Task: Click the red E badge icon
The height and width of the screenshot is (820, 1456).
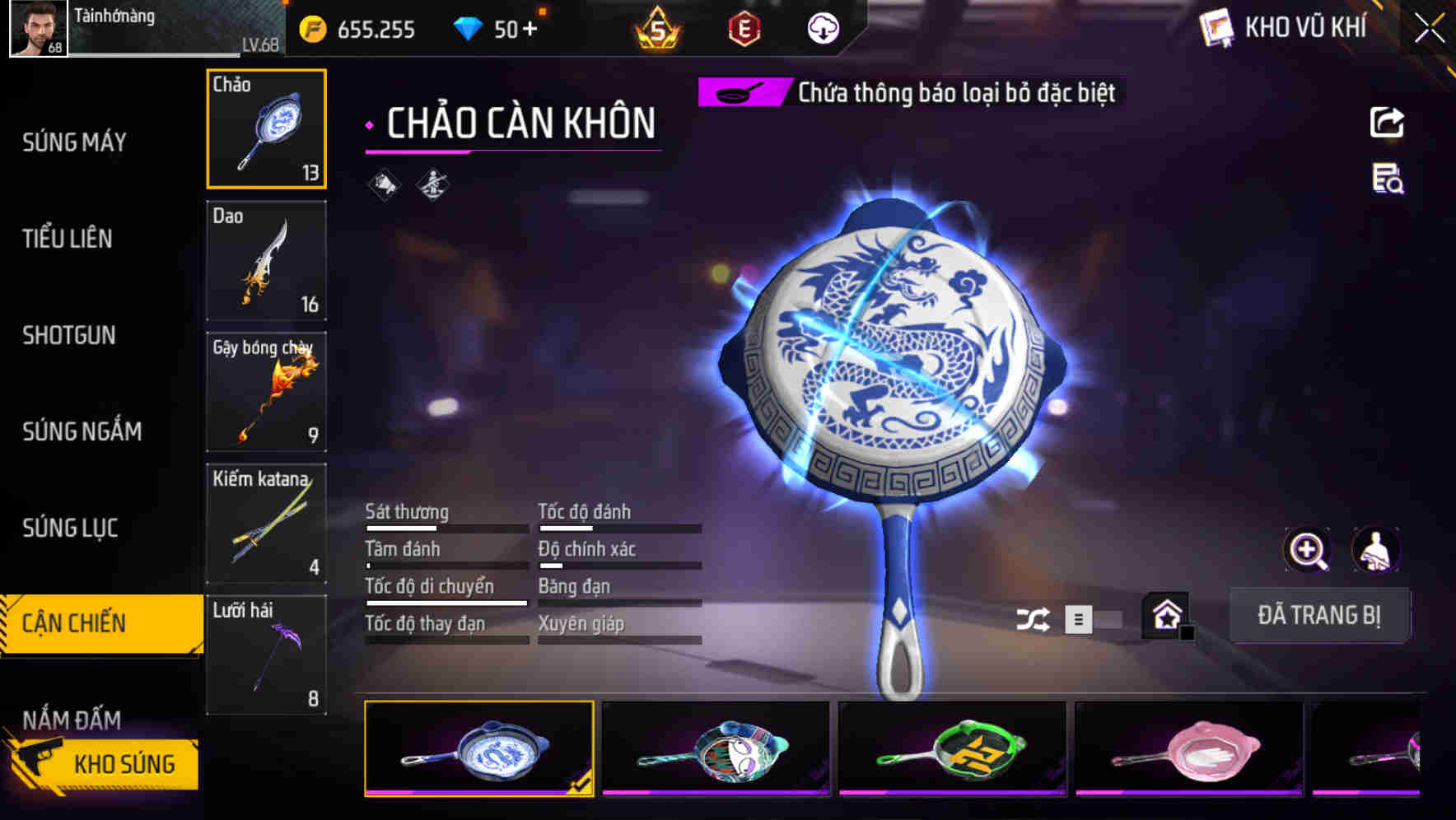Action: click(x=744, y=29)
